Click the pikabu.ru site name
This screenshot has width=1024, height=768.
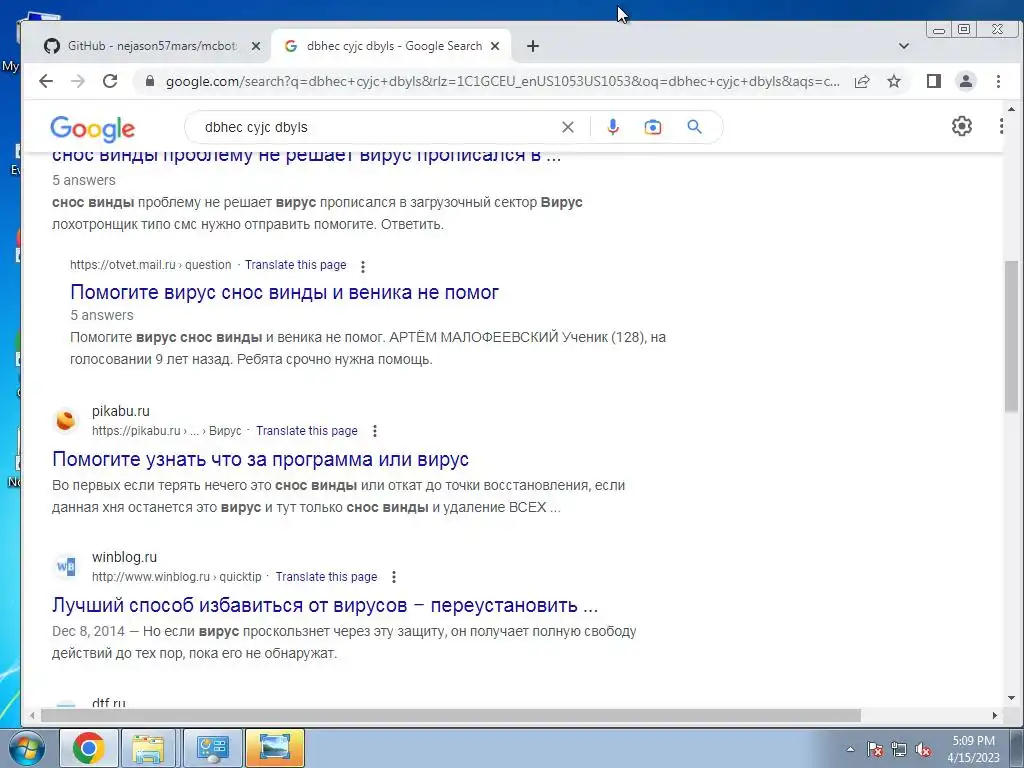pos(121,411)
